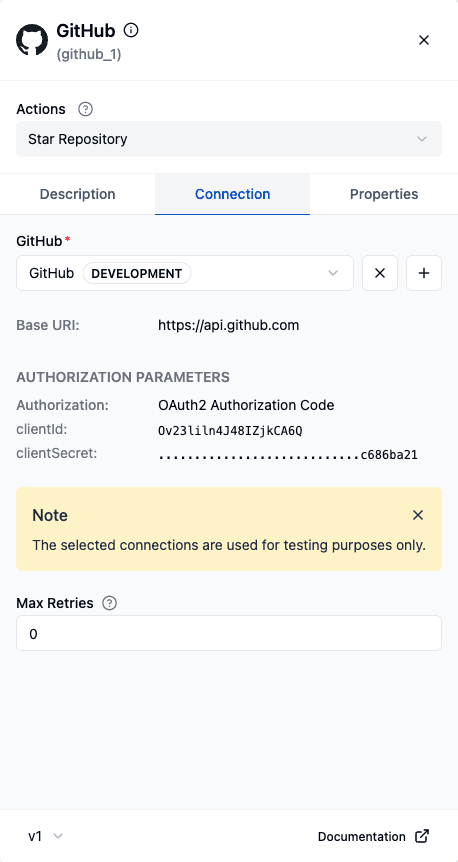Image resolution: width=458 pixels, height=862 pixels.
Task: Open the GitHub info icon
Action: 131,30
